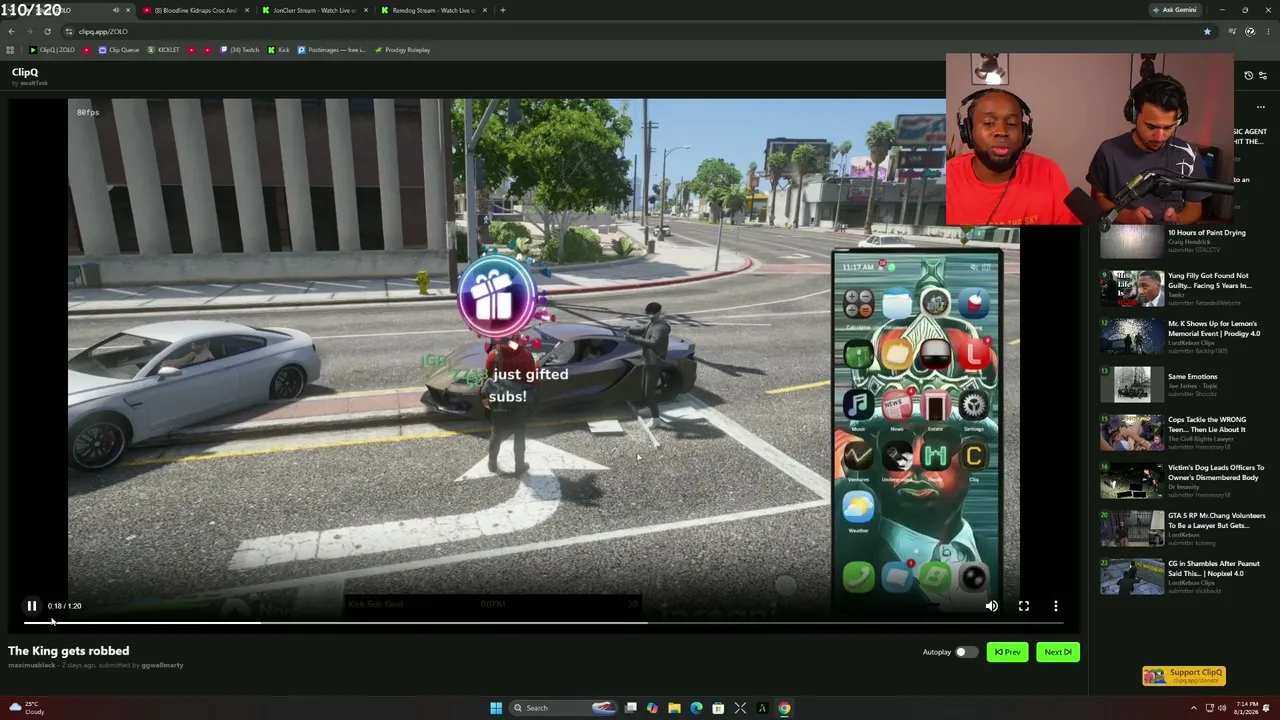1280x720 pixels.
Task: Open a new browser tab
Action: click(503, 10)
